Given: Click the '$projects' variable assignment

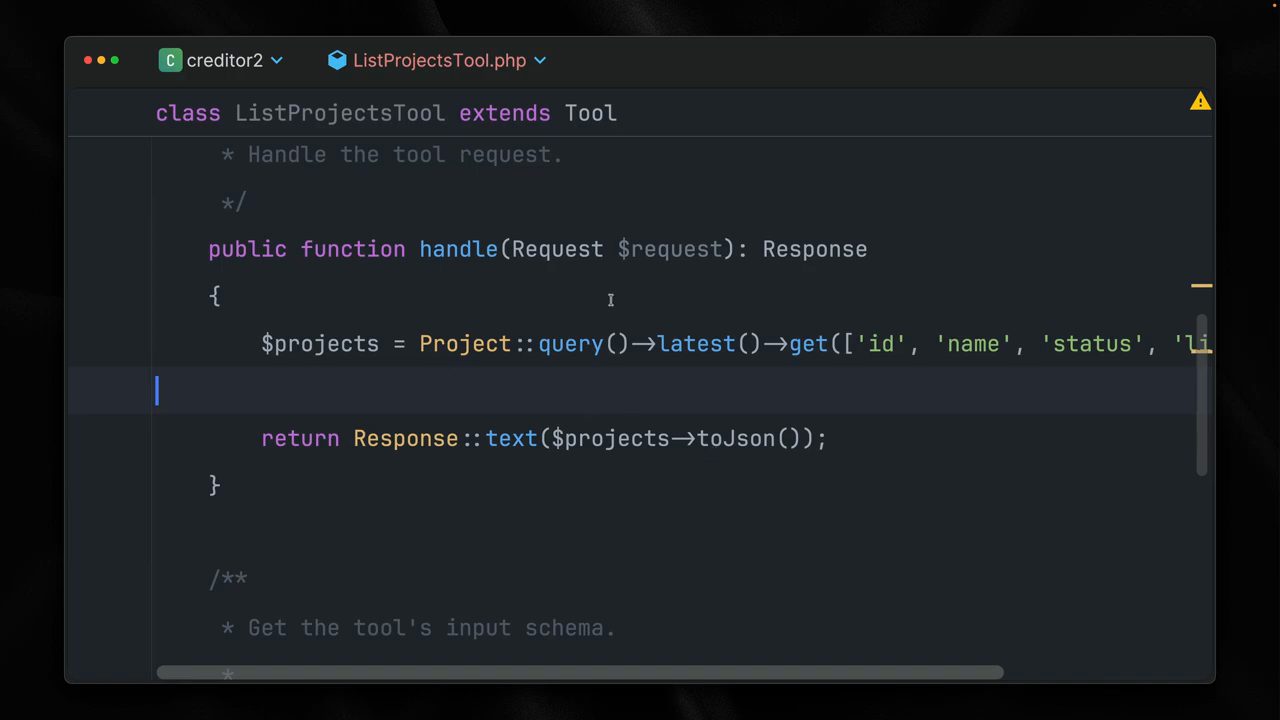Looking at the screenshot, I should point(320,344).
